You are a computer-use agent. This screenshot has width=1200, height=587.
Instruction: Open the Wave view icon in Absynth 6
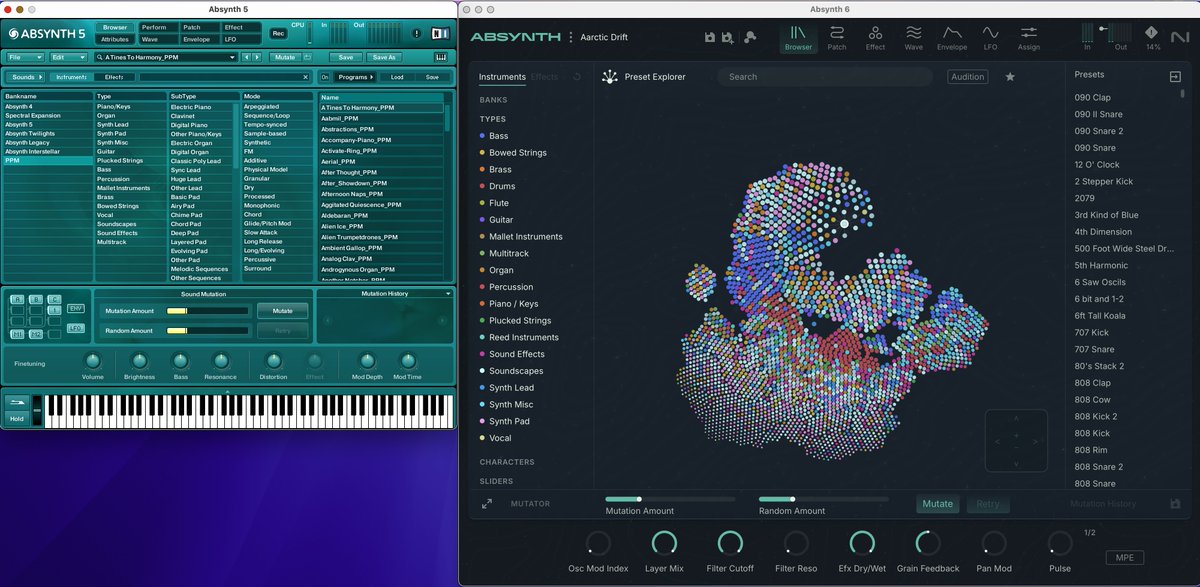(914, 37)
